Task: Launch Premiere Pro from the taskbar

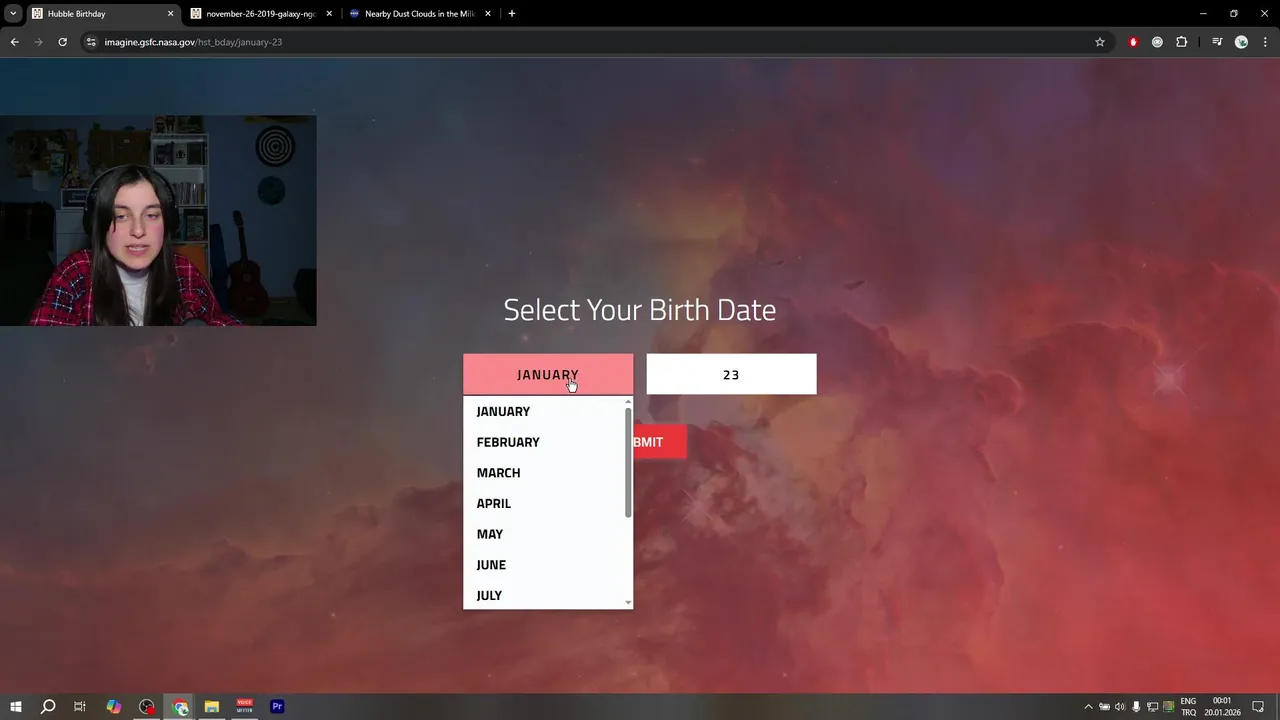Action: [x=277, y=707]
